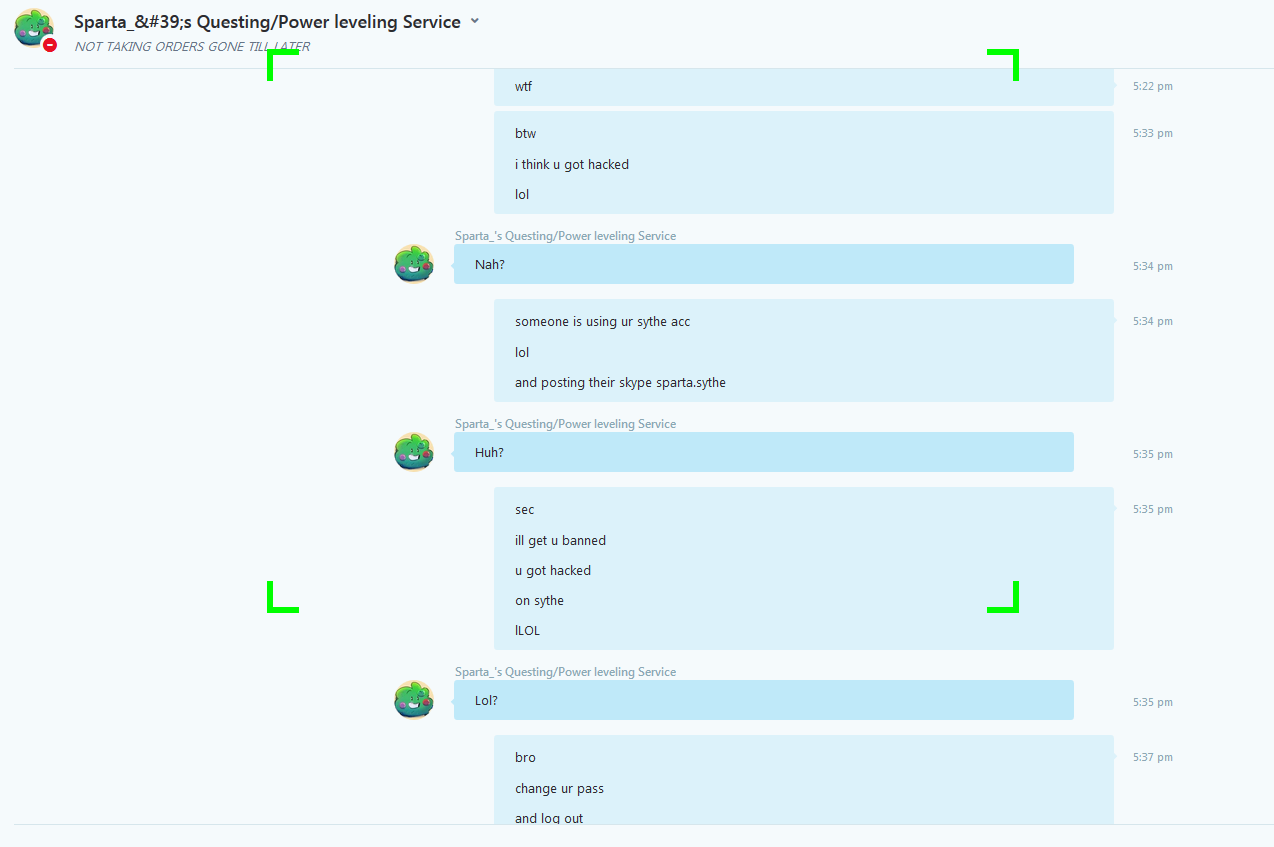Click the red do-not-disturb status badge
The image size is (1274, 847).
click(x=50, y=45)
